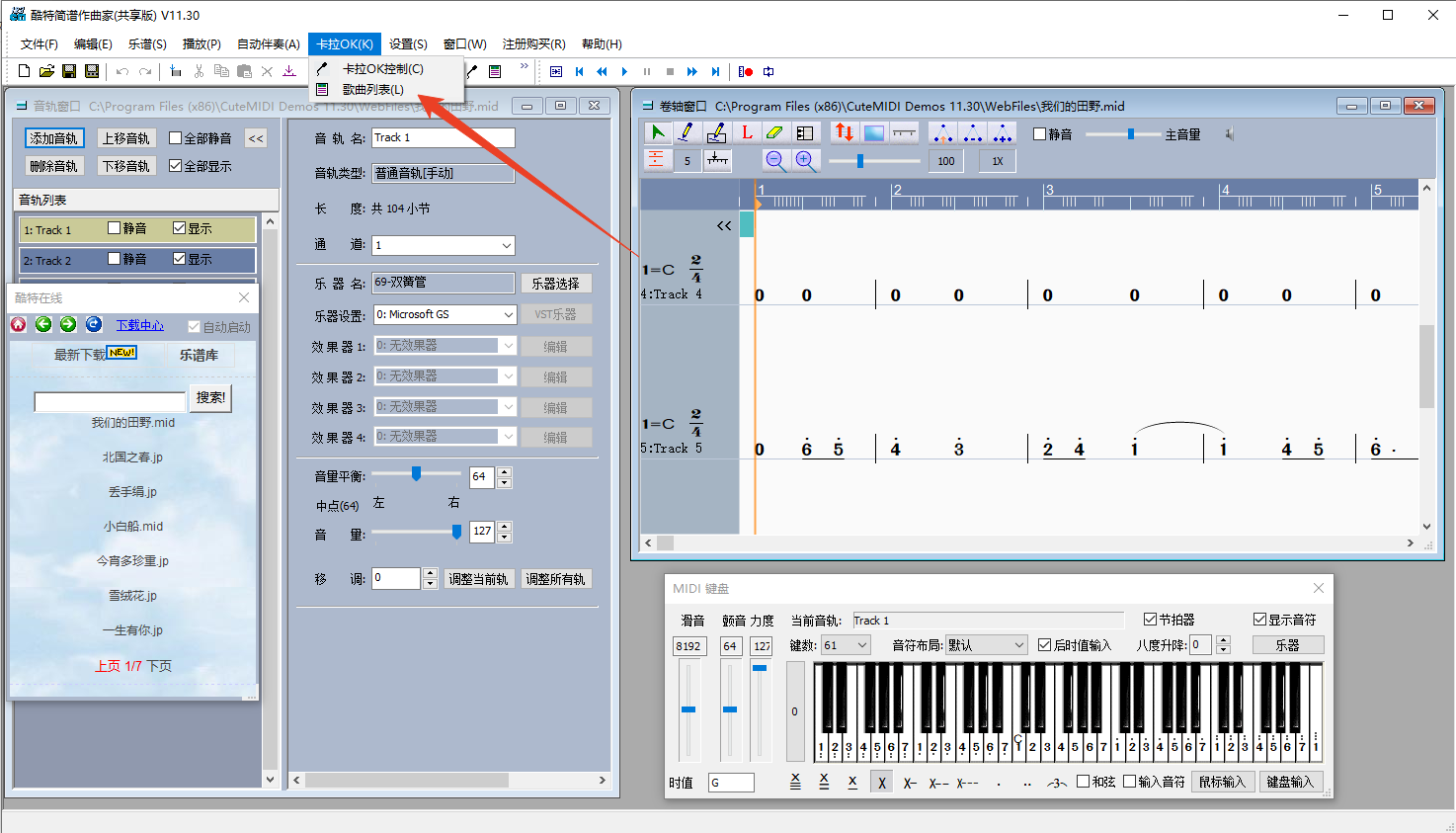Collapse track panel with the << button

click(256, 138)
